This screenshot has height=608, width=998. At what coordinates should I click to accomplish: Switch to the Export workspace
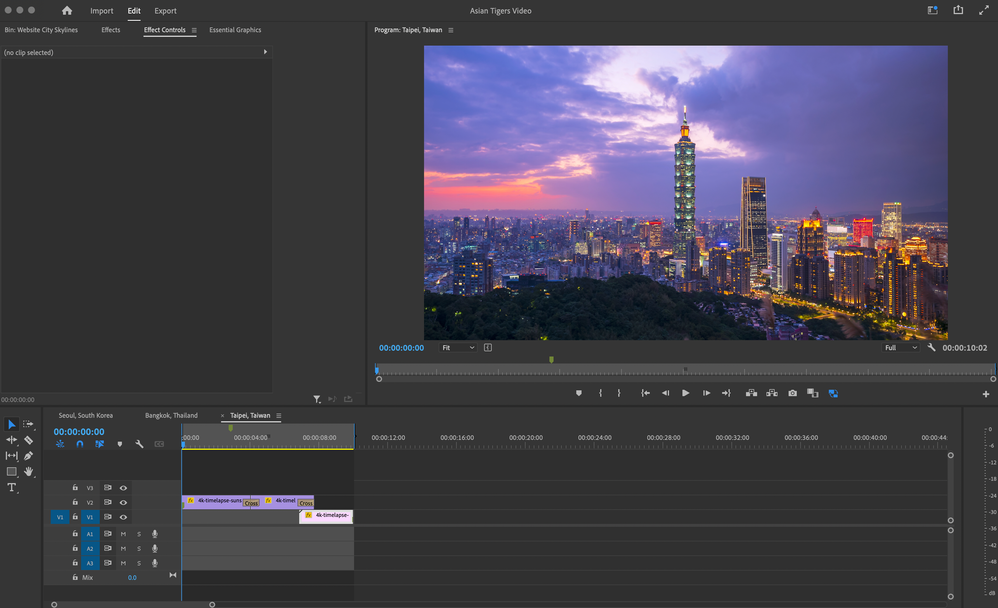click(165, 11)
